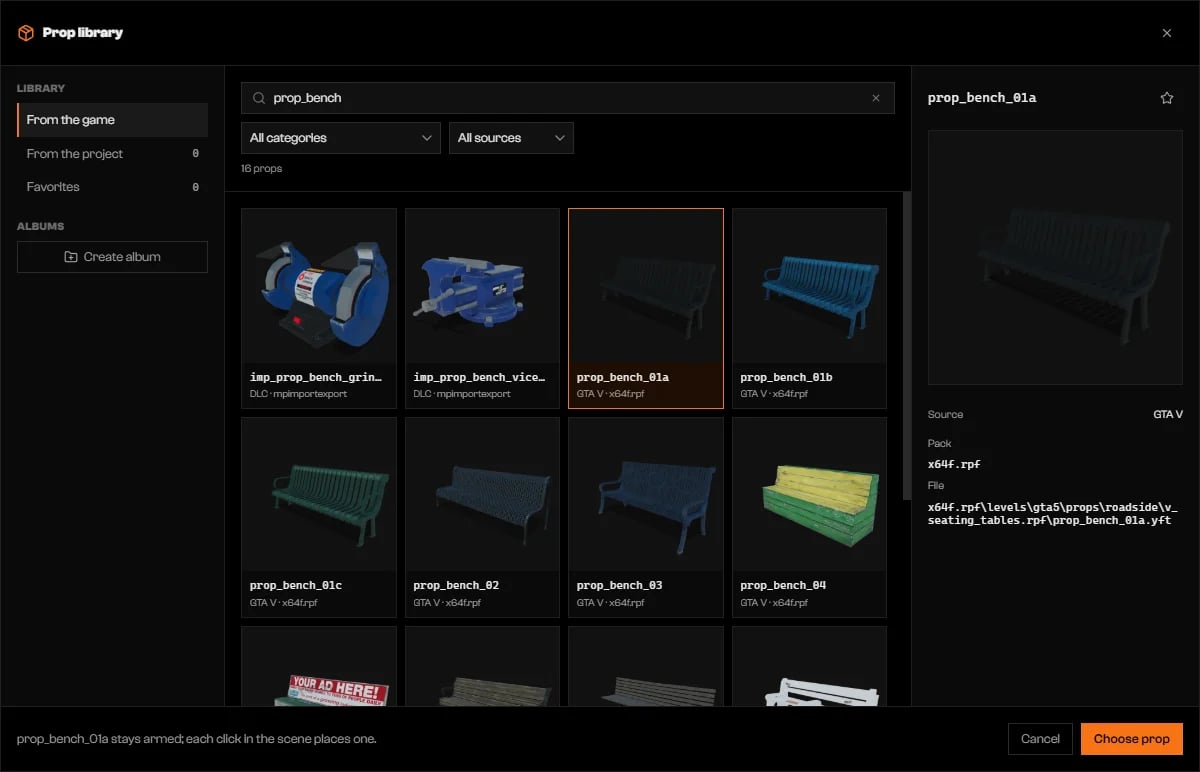Click the Prop library title text
This screenshot has width=1200, height=772.
click(83, 33)
